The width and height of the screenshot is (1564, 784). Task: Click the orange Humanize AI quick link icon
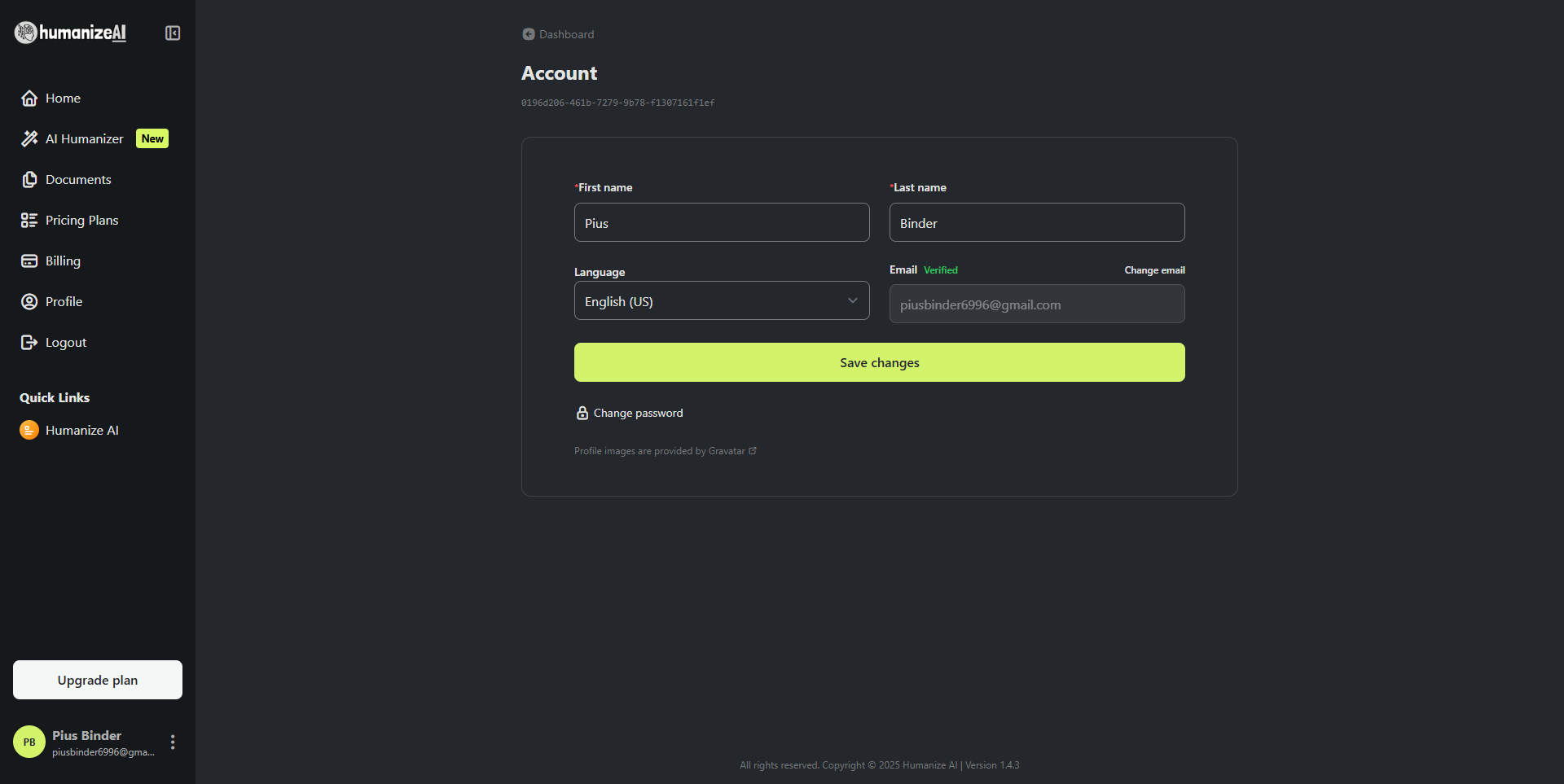click(x=29, y=431)
